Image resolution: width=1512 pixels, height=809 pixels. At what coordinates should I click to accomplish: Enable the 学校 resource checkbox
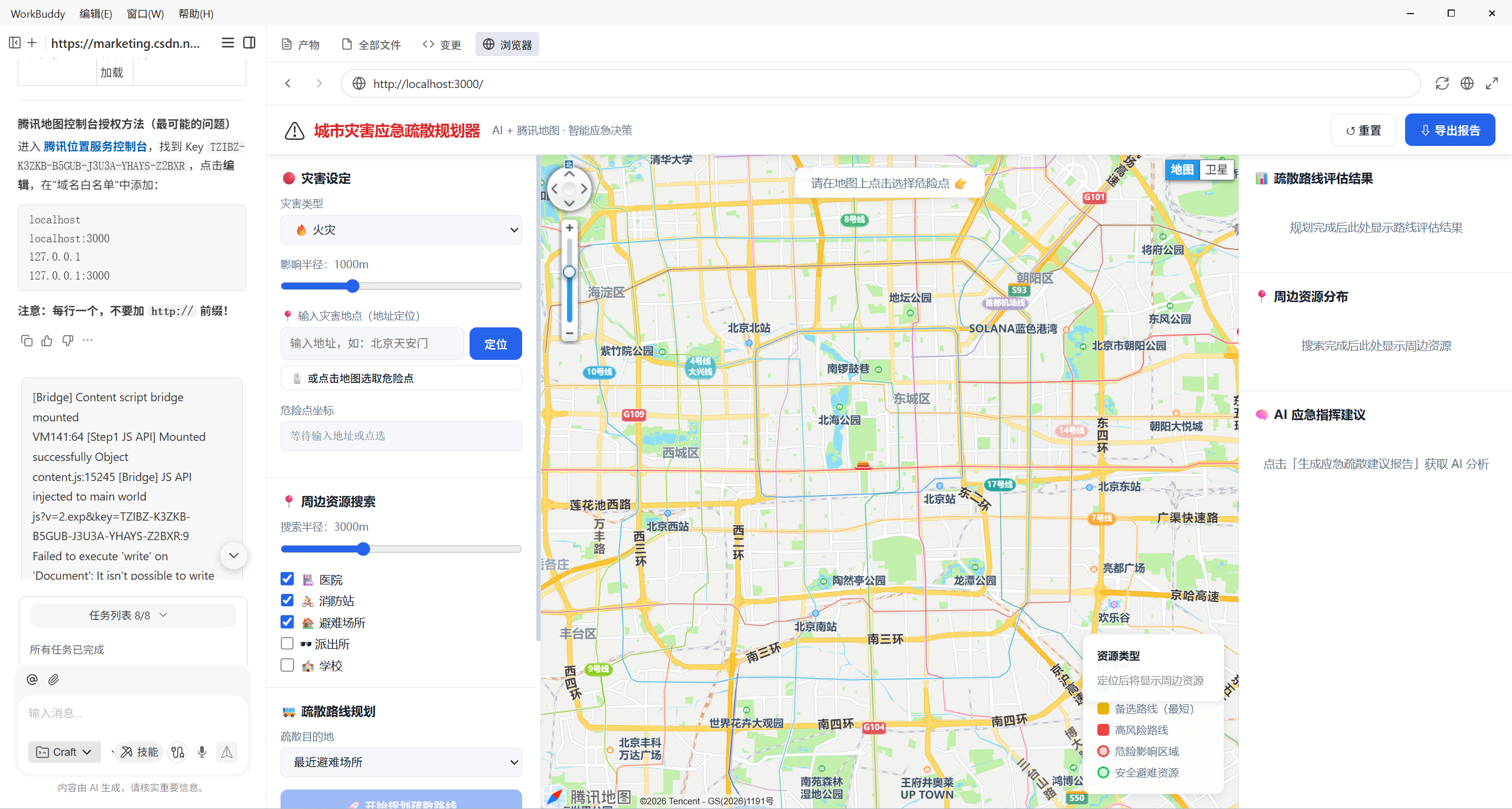287,665
